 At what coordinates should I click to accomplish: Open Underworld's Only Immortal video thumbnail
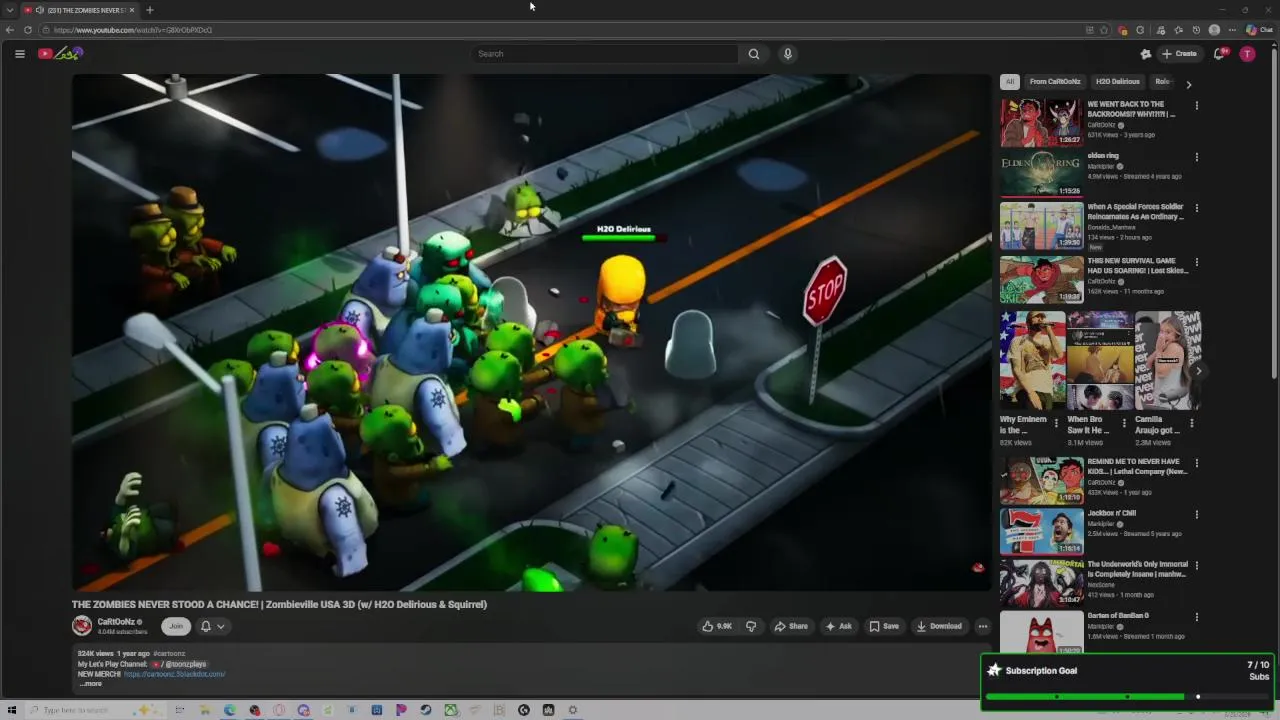1041,583
